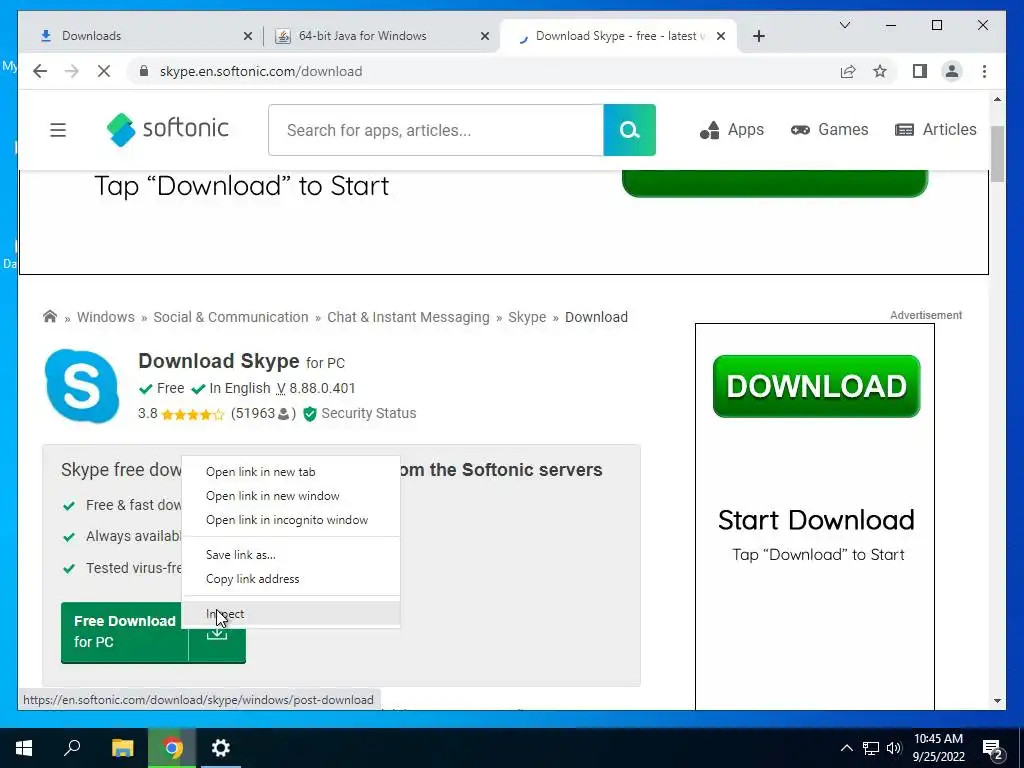This screenshot has height=768, width=1024.
Task: Open the side panel icon in Chrome toolbar
Action: pyautogui.click(x=920, y=71)
